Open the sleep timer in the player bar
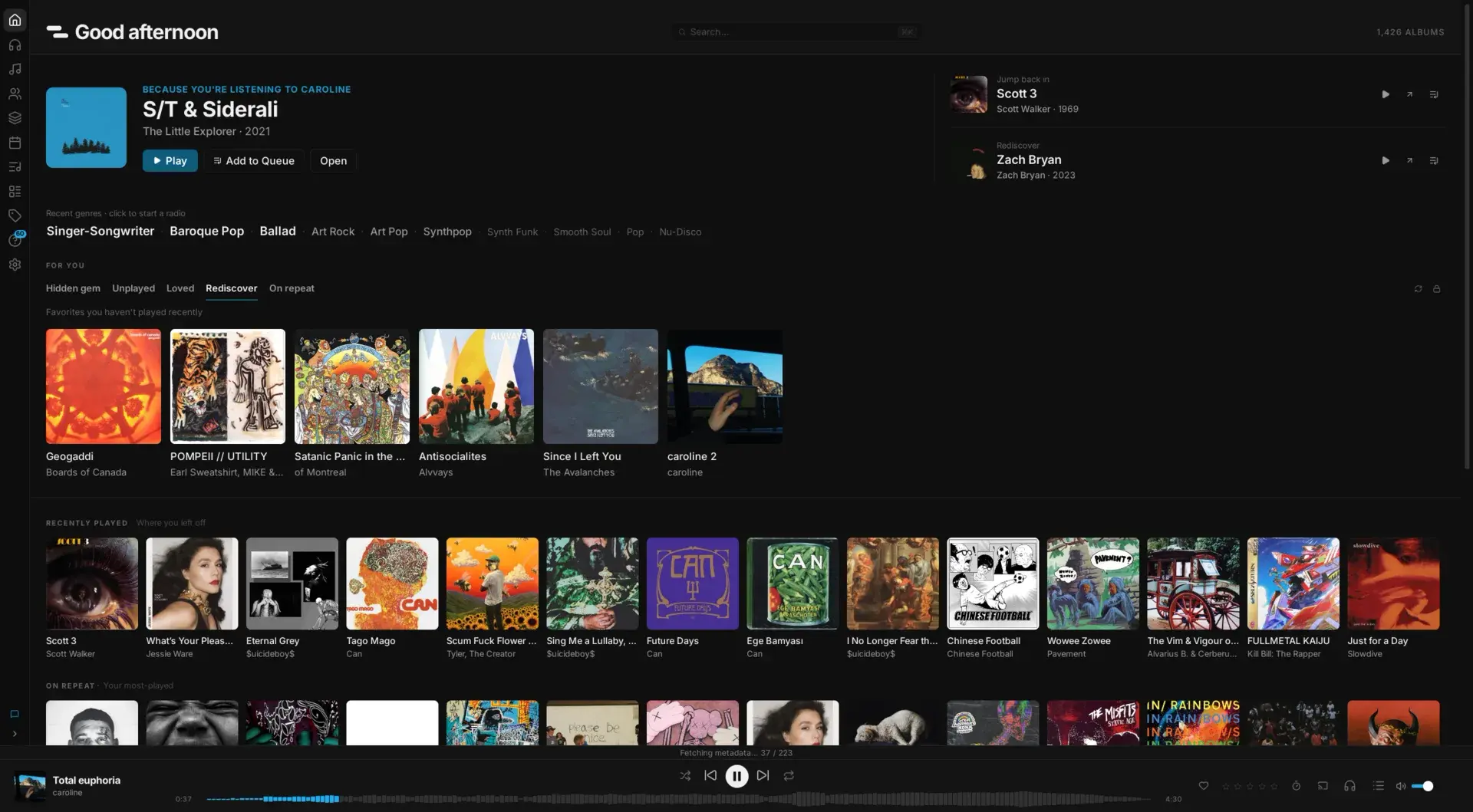The height and width of the screenshot is (812, 1473). (1297, 786)
